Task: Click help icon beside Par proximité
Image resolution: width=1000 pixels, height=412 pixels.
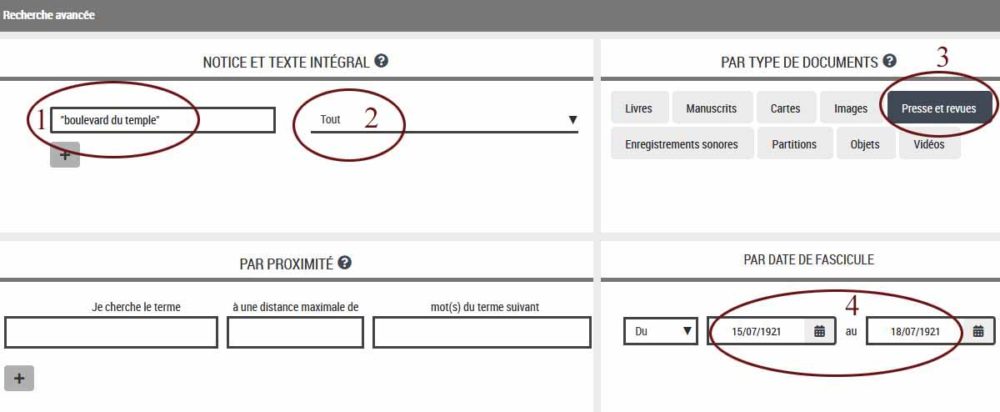Action: point(344,262)
